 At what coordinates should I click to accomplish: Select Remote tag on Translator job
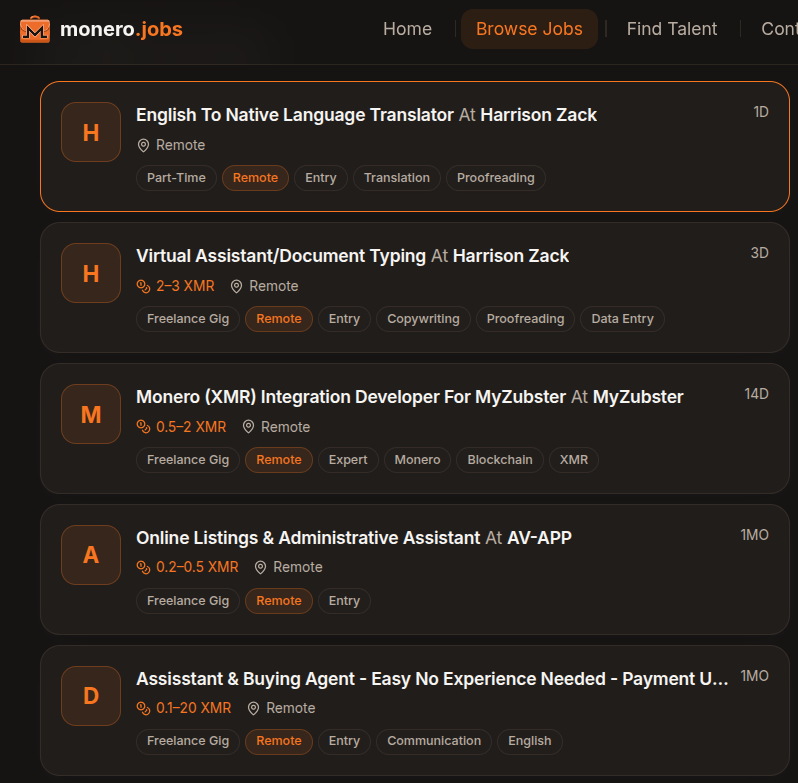click(255, 178)
